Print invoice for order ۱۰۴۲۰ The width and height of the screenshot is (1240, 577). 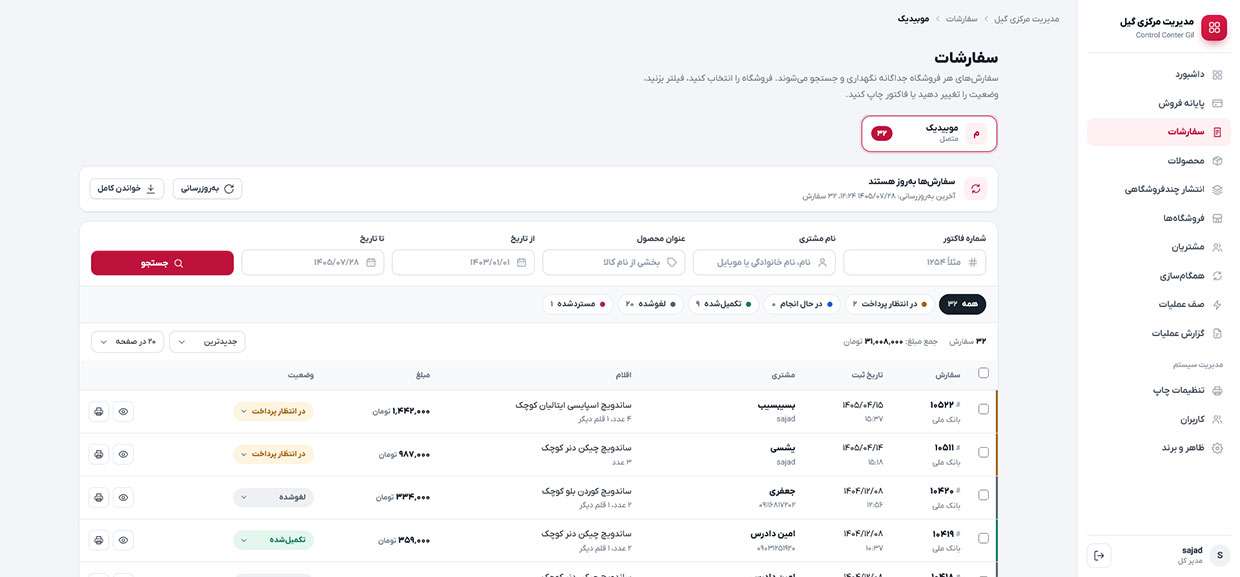pyautogui.click(x=99, y=497)
